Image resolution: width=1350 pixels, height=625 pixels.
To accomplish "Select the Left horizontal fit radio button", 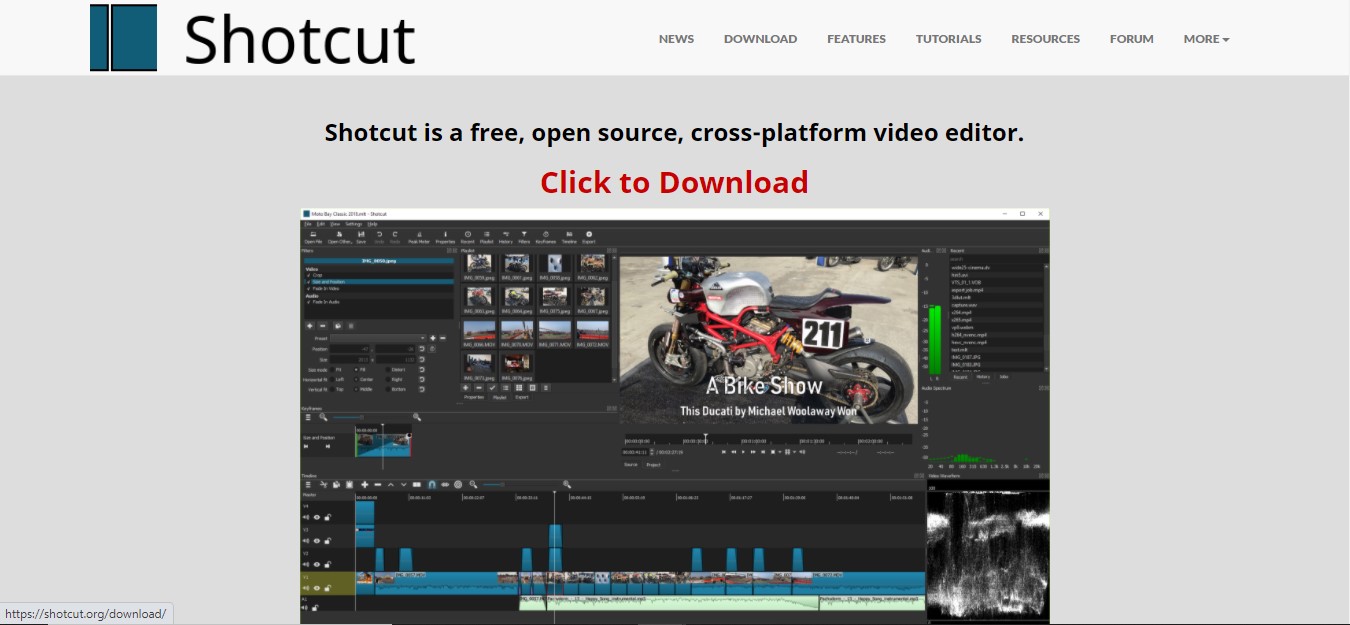I will [332, 380].
